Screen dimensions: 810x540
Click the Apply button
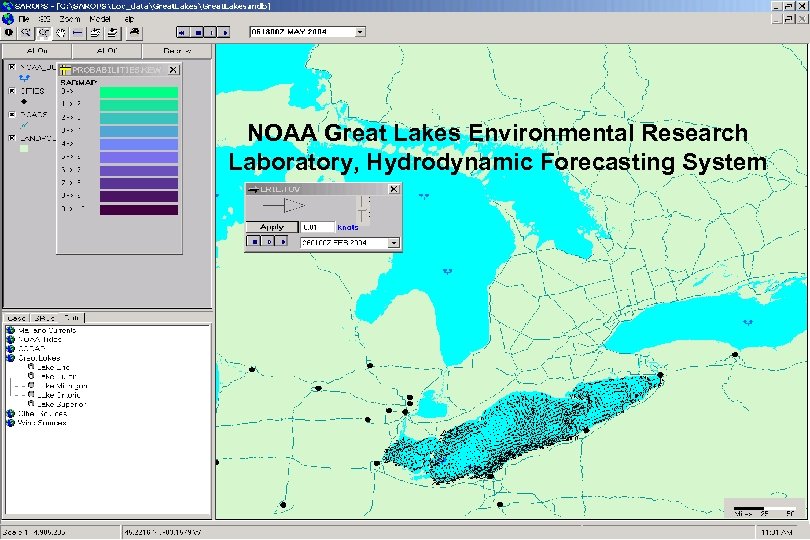coord(272,227)
